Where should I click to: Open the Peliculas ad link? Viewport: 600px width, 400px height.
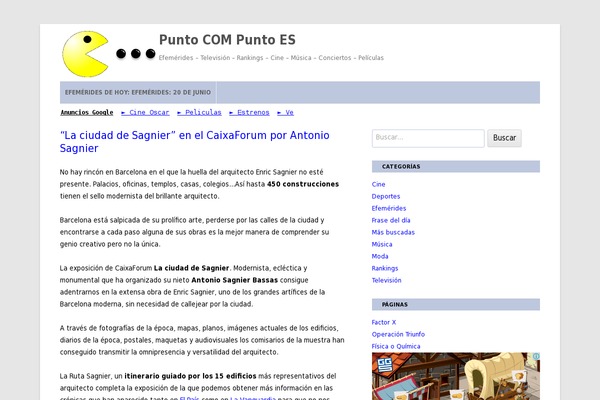[x=199, y=113]
